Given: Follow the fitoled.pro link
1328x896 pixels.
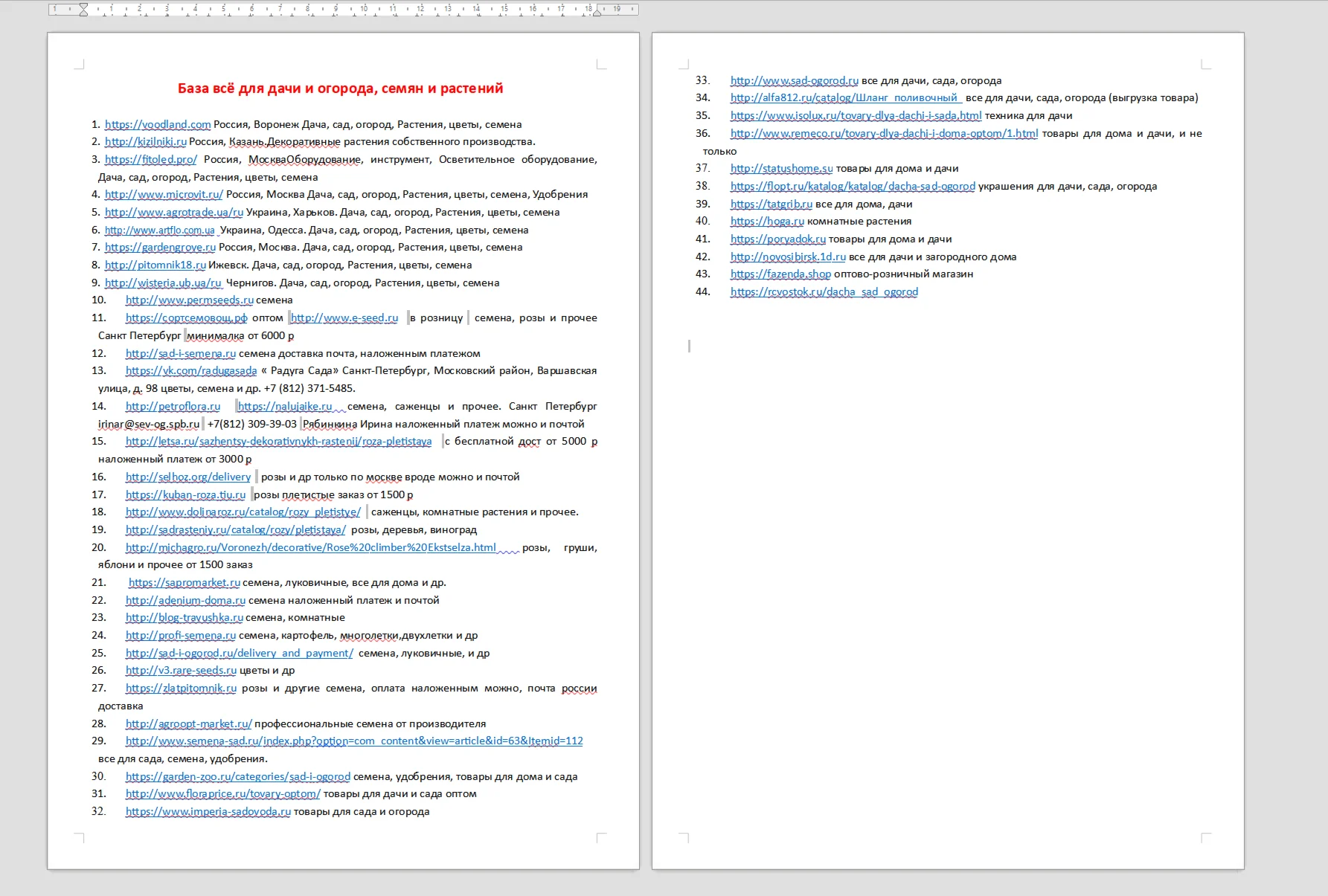Looking at the screenshot, I should coord(151,159).
